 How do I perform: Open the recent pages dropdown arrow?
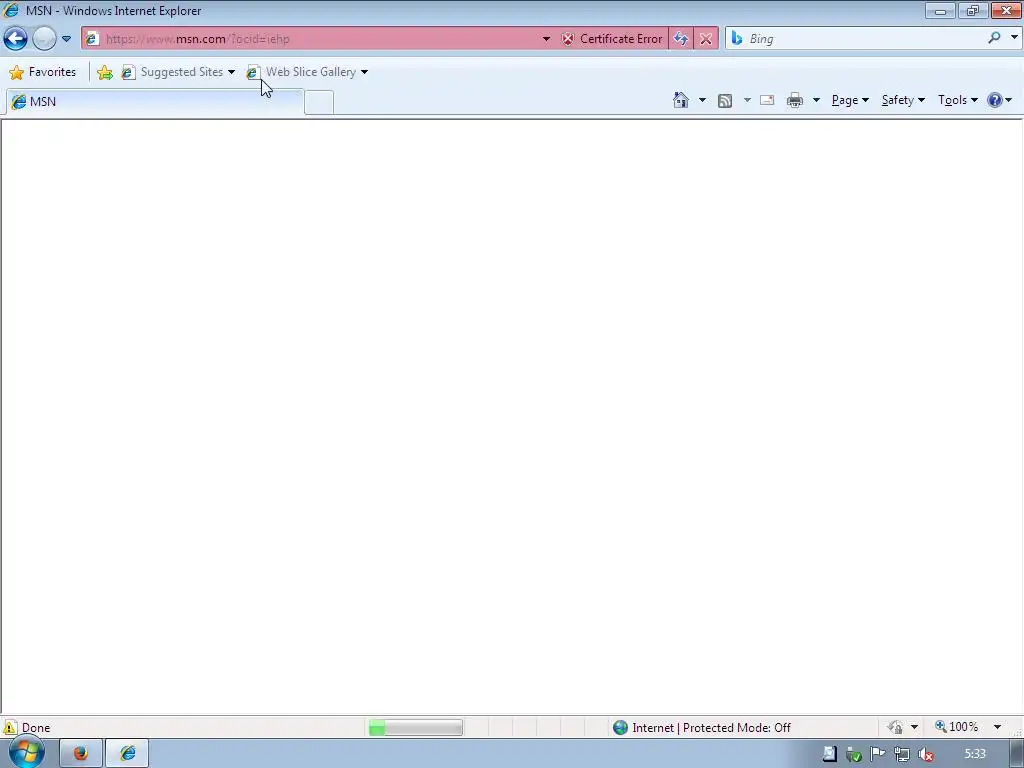pos(67,39)
